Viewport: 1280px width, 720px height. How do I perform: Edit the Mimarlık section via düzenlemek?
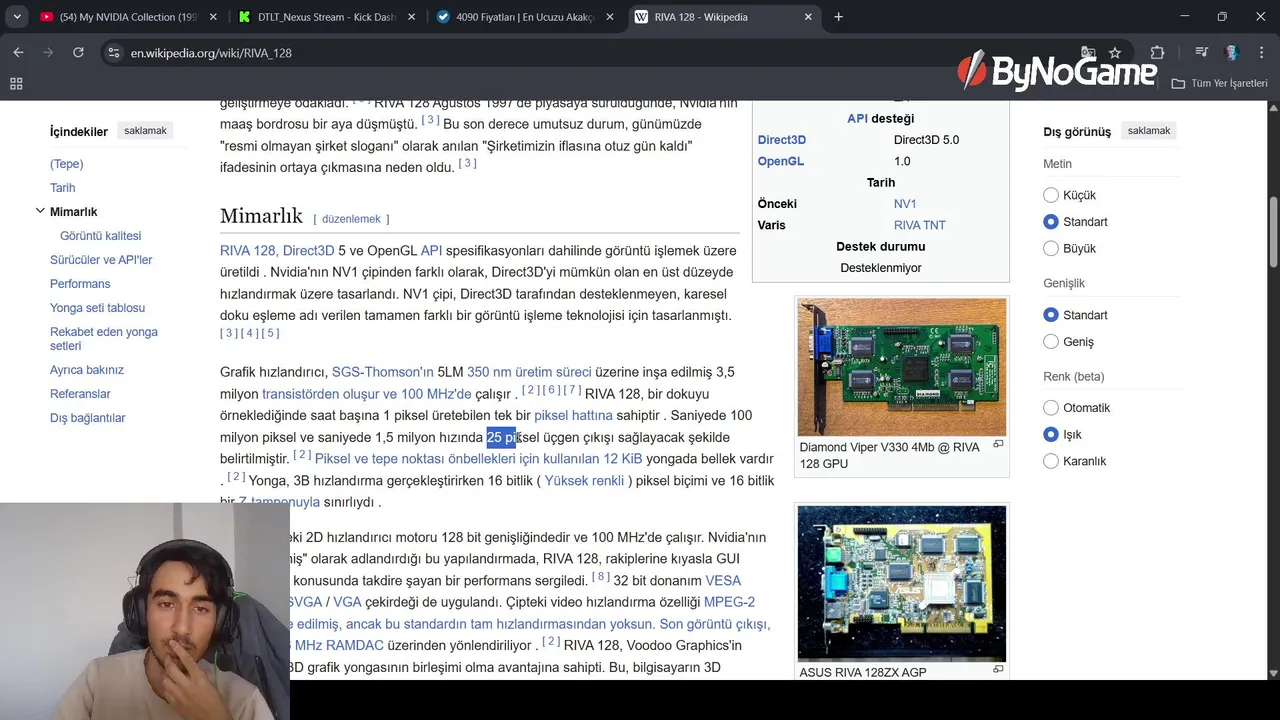351,219
